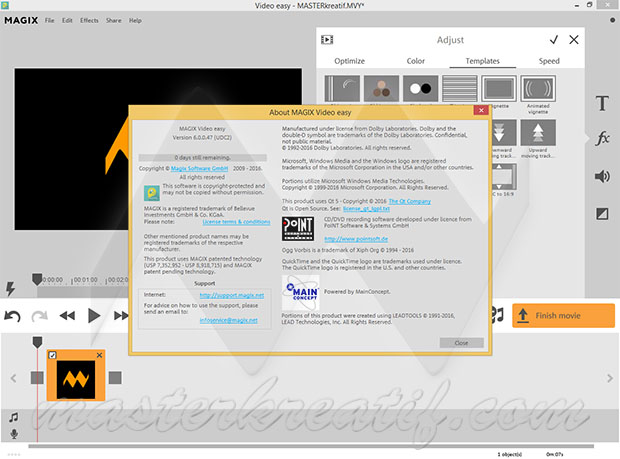The image size is (620, 459).
Task: Click the PoINT software logo
Action: [x=298, y=229]
